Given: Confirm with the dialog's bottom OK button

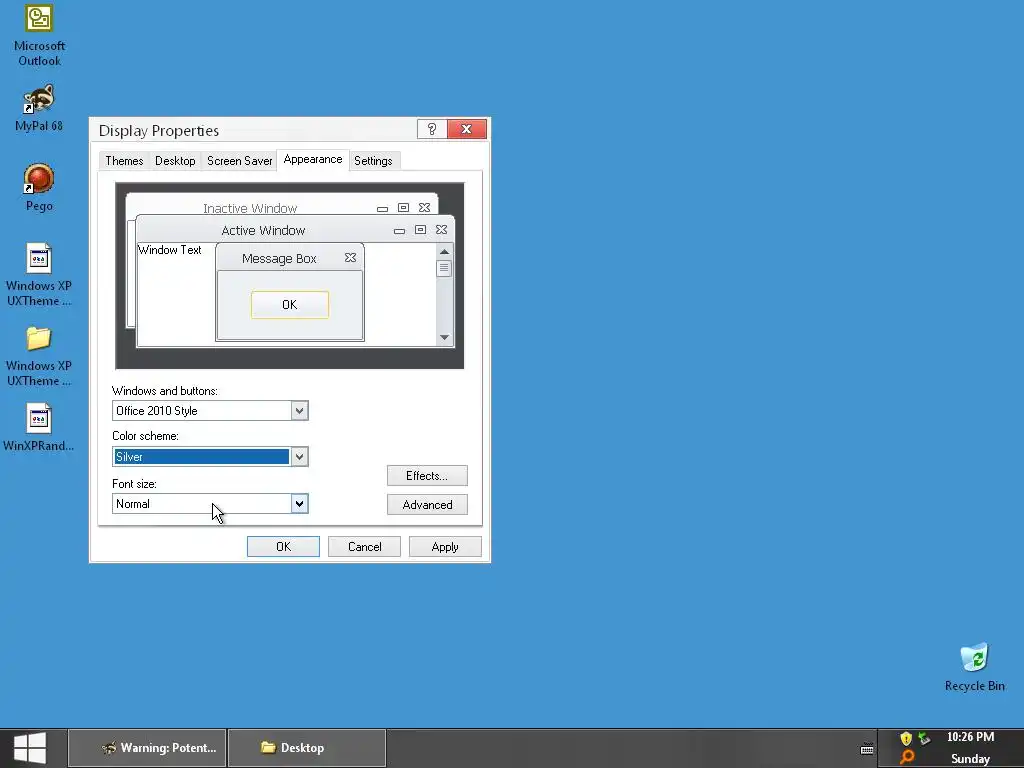Looking at the screenshot, I should click(283, 547).
